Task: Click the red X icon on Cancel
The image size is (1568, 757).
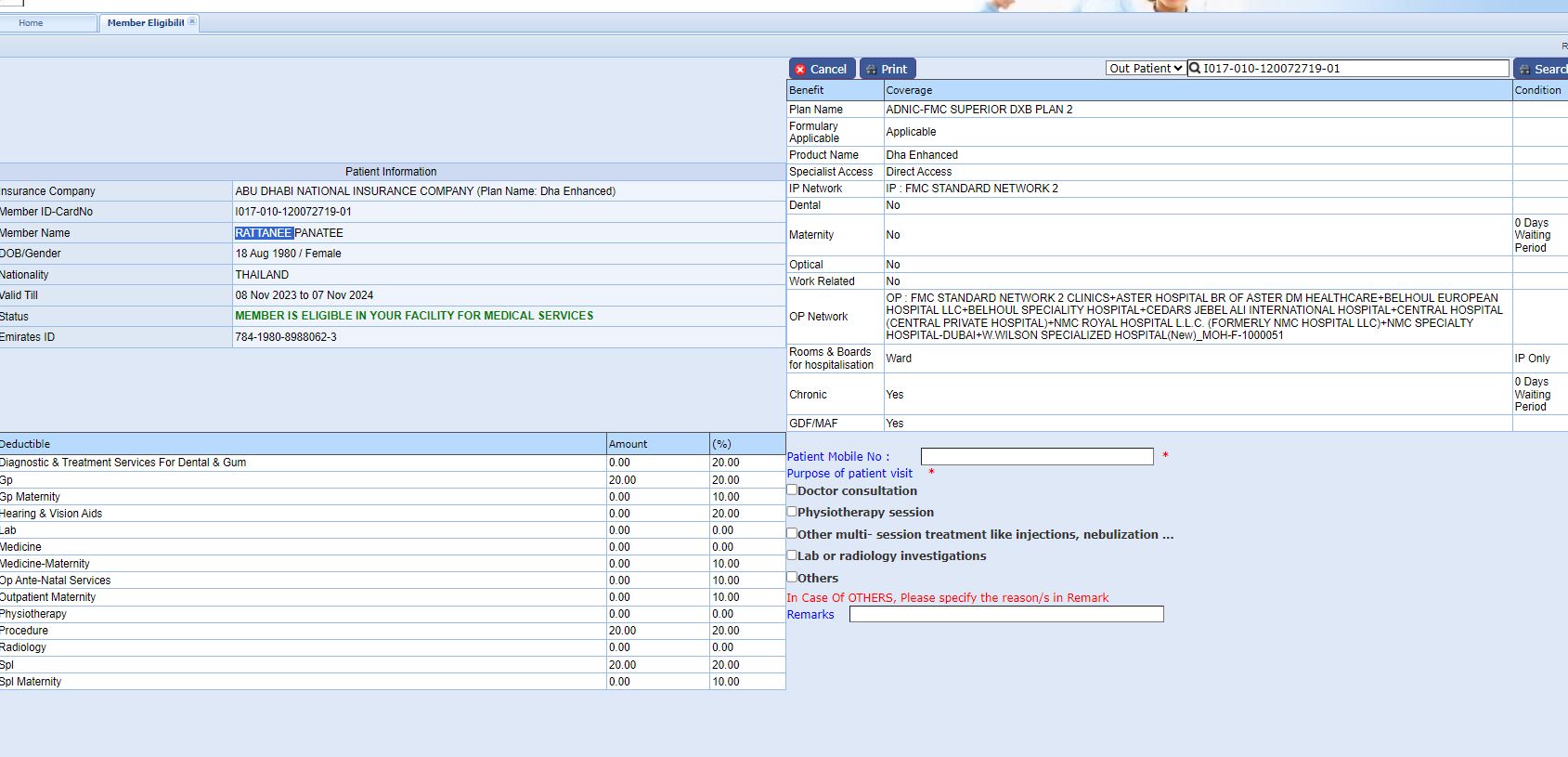Action: 800,70
